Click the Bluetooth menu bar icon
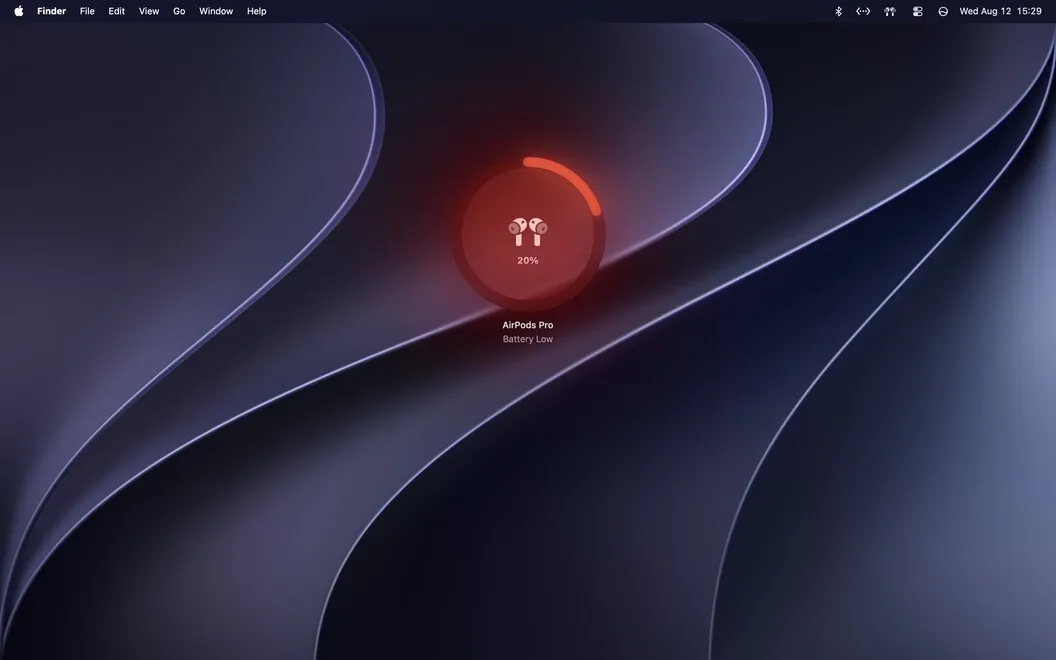The height and width of the screenshot is (660, 1056). tap(838, 11)
